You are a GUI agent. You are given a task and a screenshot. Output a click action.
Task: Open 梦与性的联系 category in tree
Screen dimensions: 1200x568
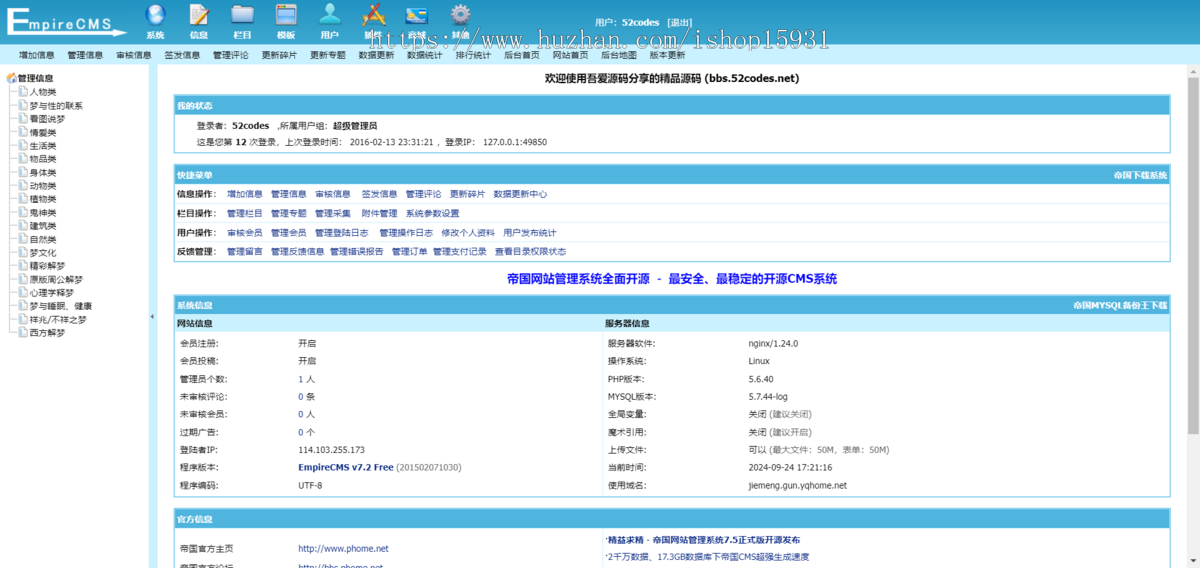coord(56,105)
